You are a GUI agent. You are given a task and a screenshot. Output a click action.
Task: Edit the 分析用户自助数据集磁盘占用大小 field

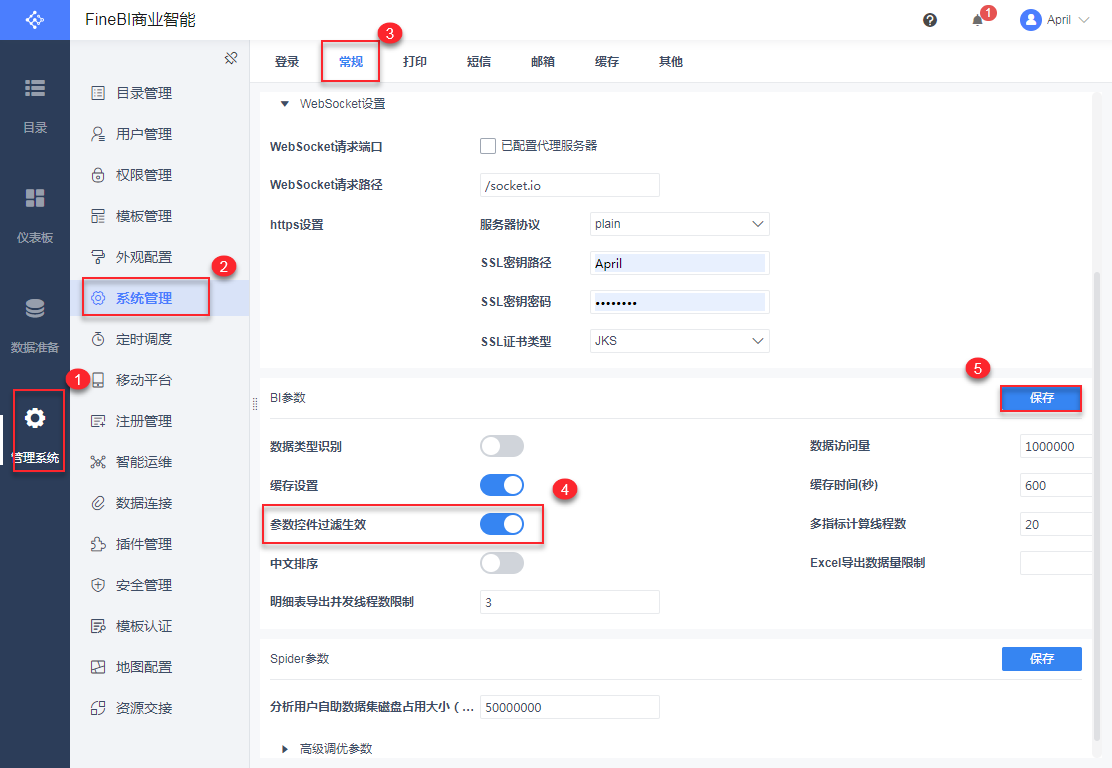click(569, 707)
